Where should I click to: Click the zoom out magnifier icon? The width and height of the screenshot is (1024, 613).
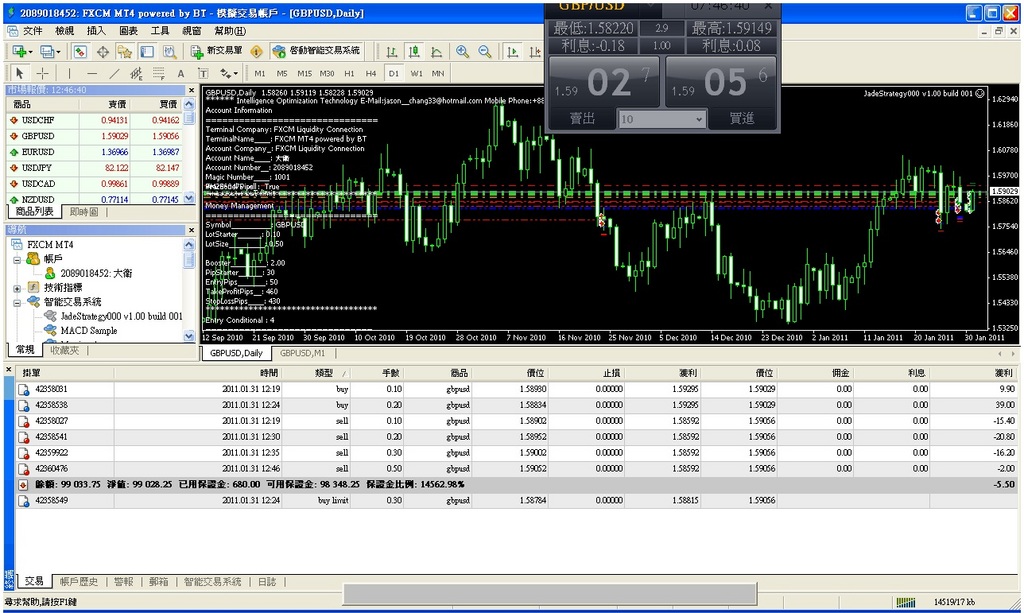[485, 52]
